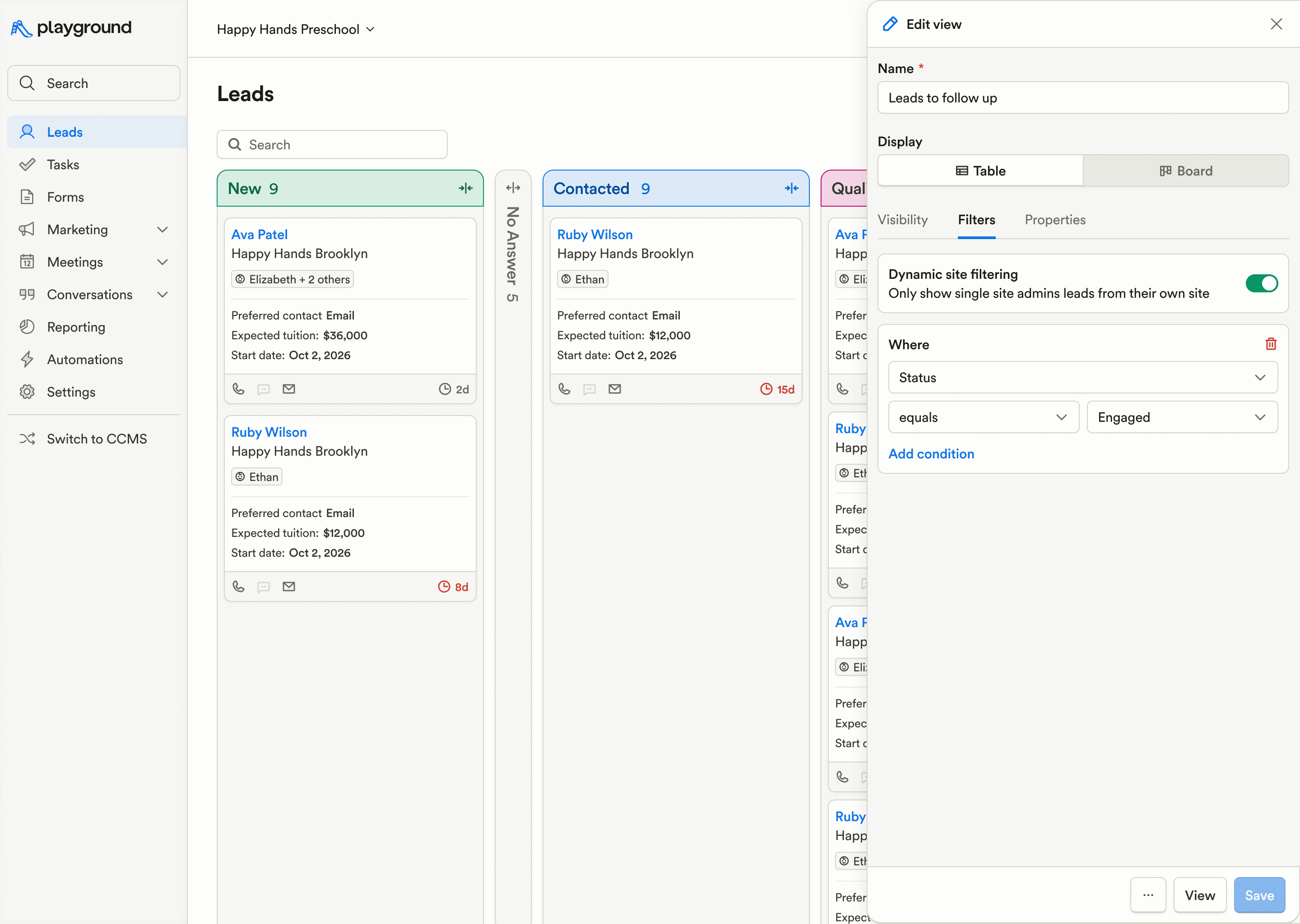Click the 2d clock indicator on Ava Patel's card
1300x924 pixels.
tap(454, 389)
